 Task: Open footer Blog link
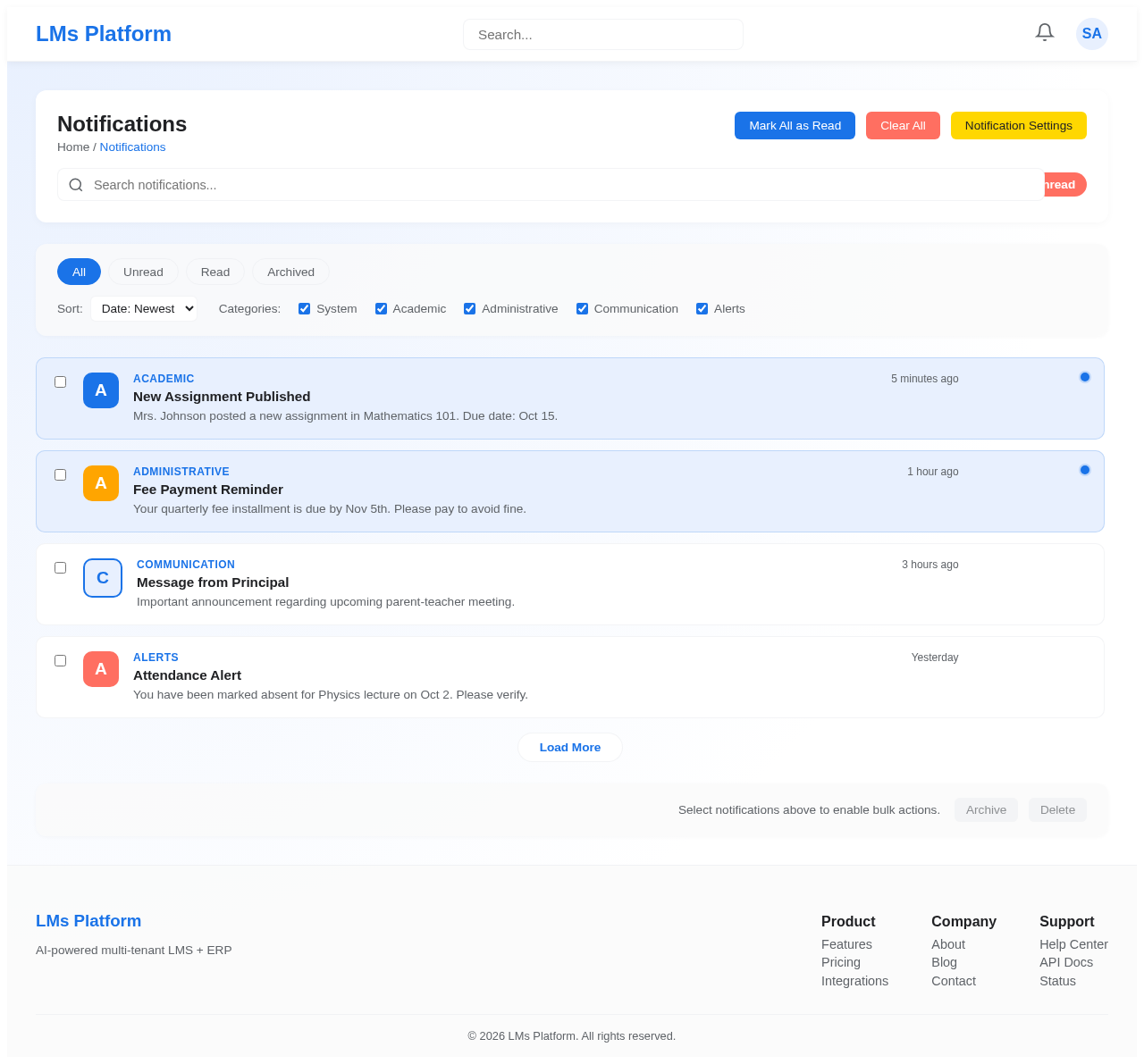point(944,962)
